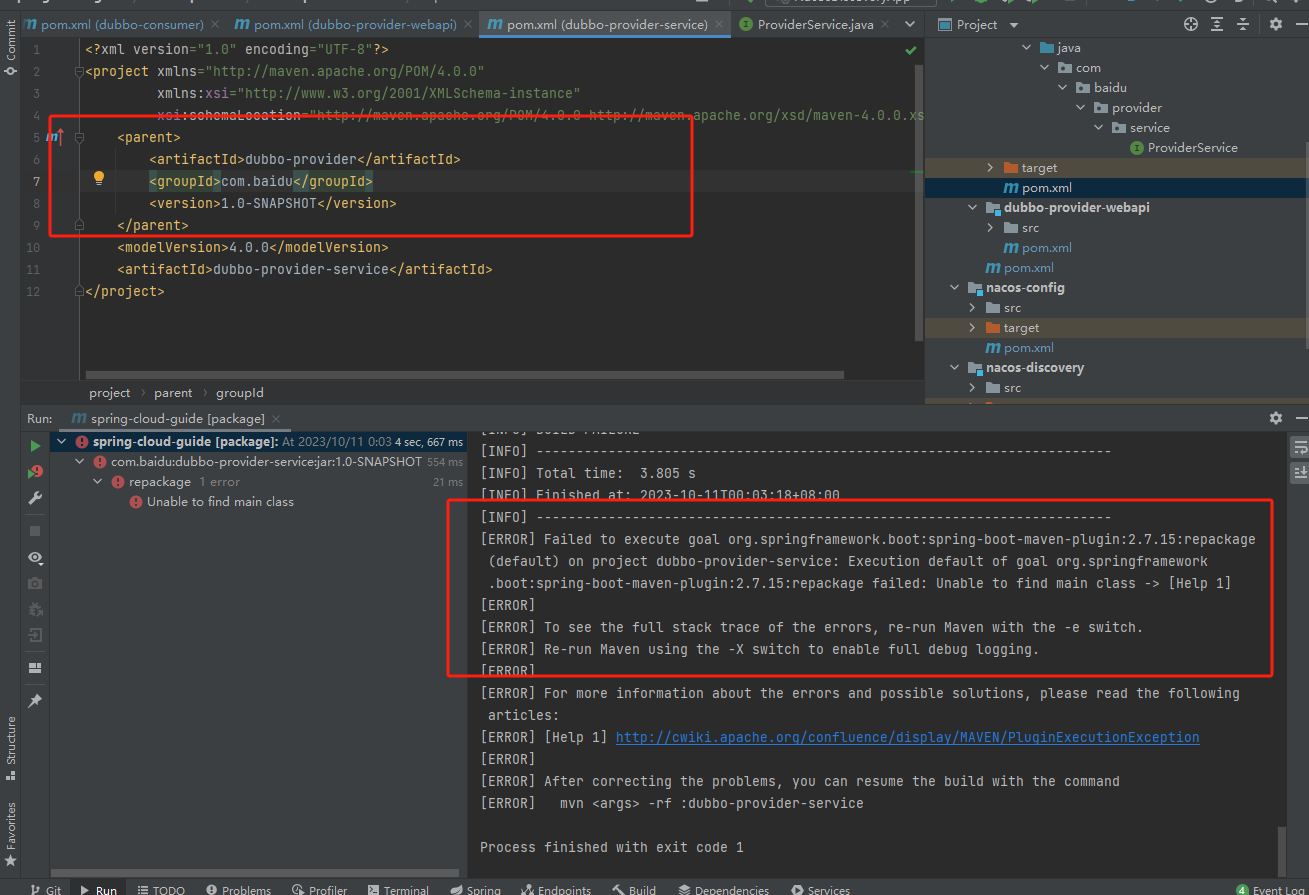Switch to ProviderService.java tab
Image resolution: width=1309 pixels, height=895 pixels.
(x=816, y=24)
